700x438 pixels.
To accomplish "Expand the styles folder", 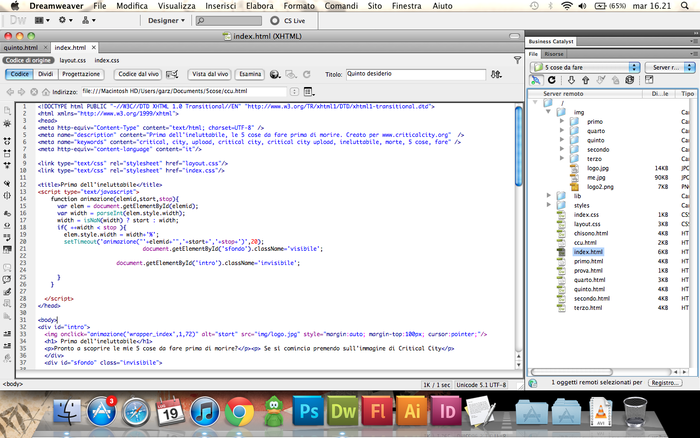I will pyautogui.click(x=549, y=205).
